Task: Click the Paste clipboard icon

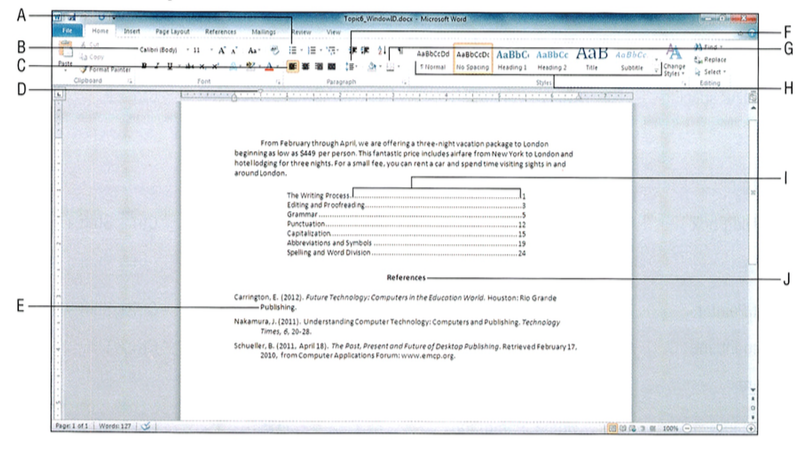Action: click(66, 51)
